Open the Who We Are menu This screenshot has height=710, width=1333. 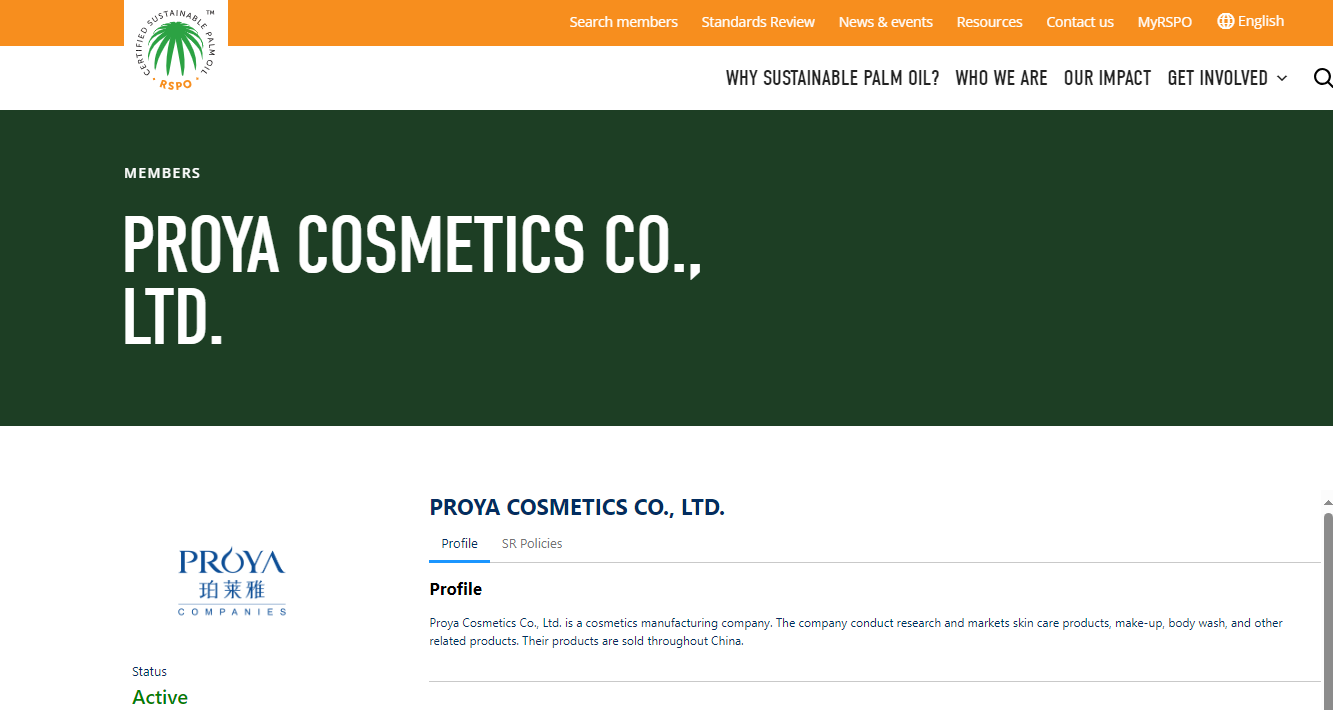pyautogui.click(x=1001, y=78)
